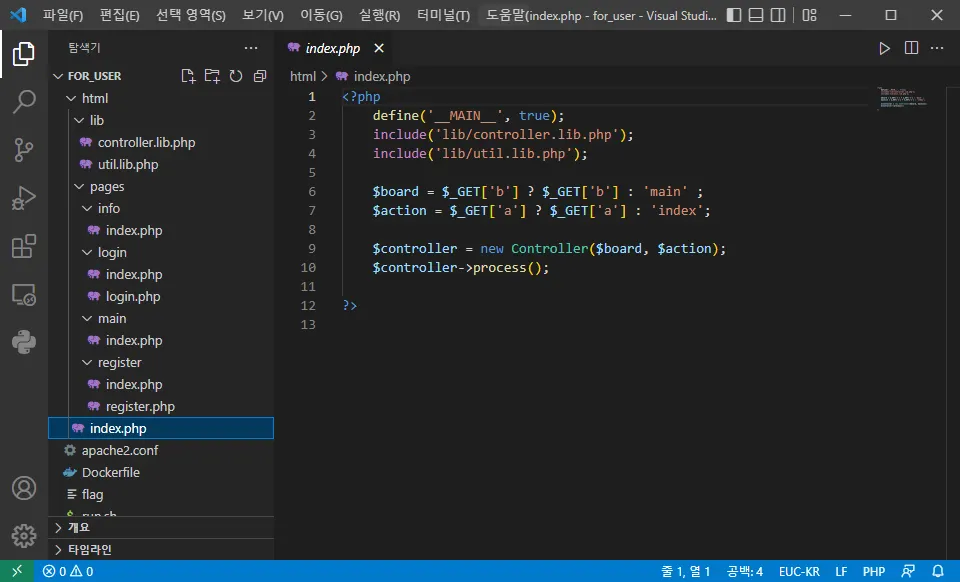Toggle the bottom panel visibility
This screenshot has height=582, width=960.
[757, 15]
